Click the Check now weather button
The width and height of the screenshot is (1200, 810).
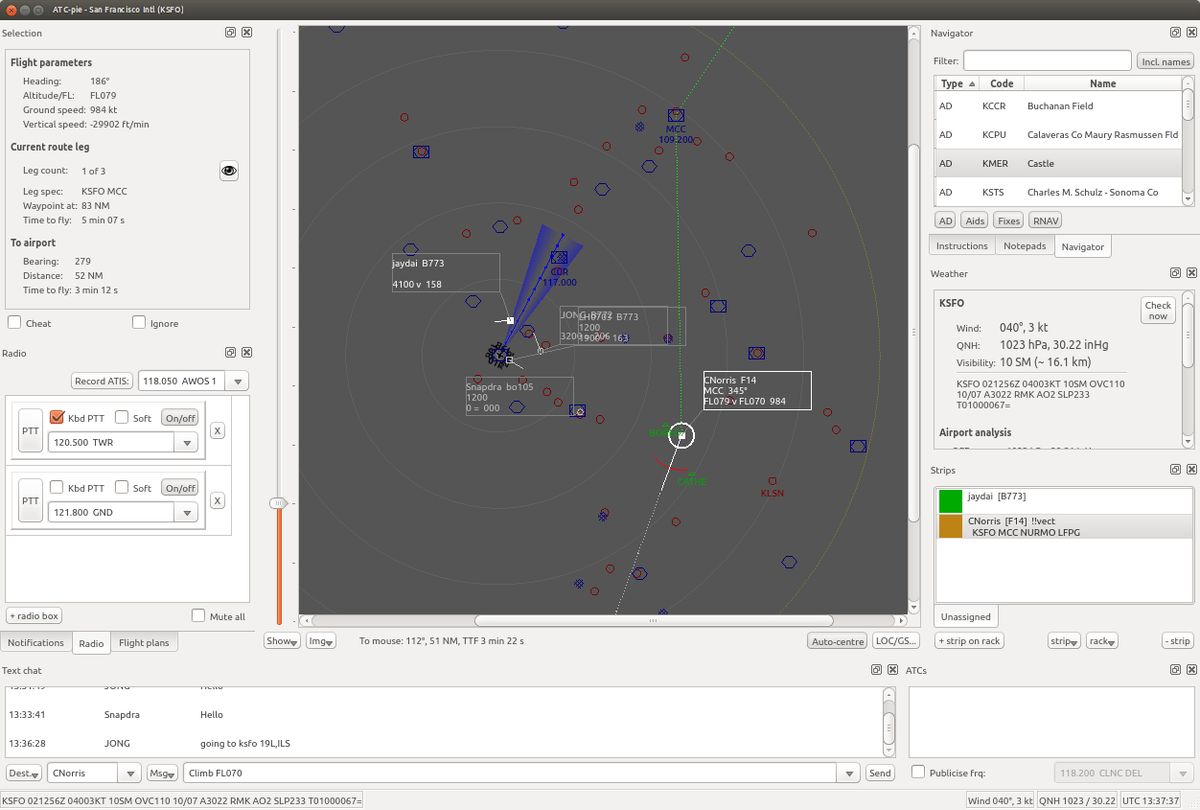1157,310
